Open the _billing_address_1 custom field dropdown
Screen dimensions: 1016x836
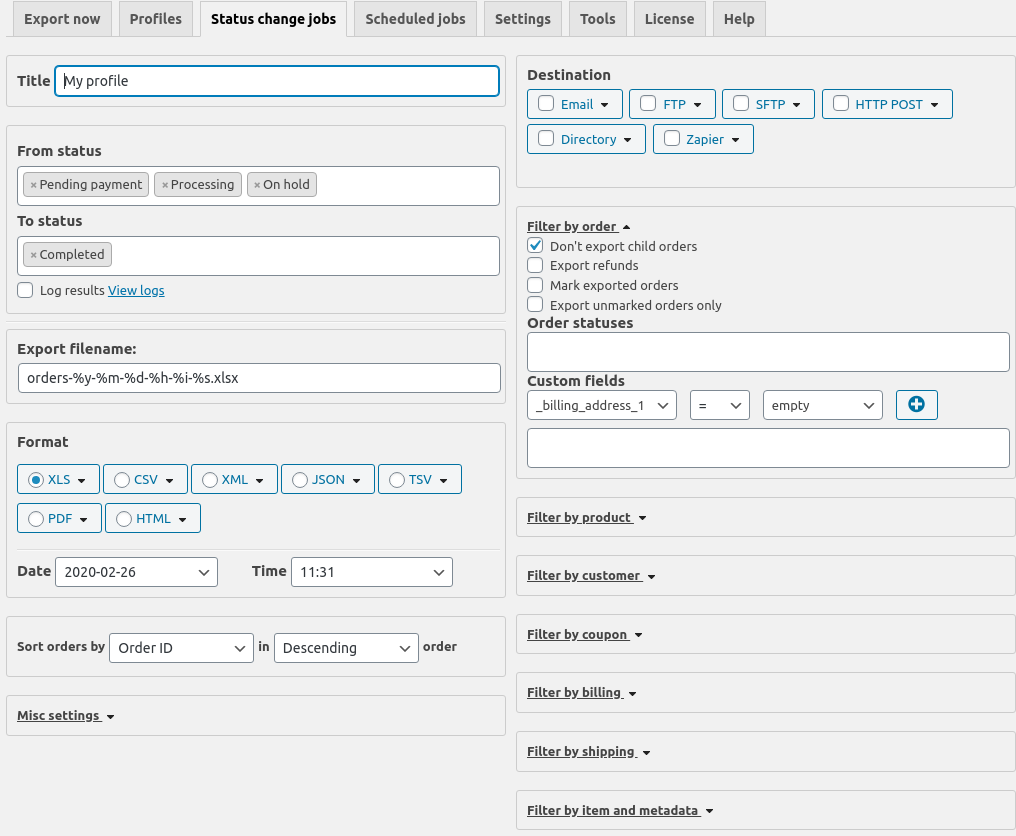[602, 405]
